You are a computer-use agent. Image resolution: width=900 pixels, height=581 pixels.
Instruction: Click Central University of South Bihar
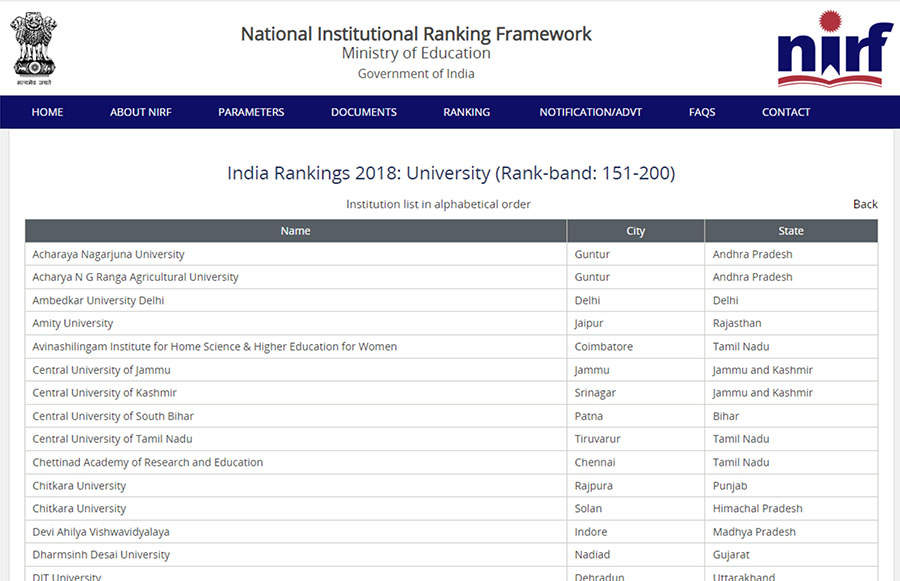point(113,416)
